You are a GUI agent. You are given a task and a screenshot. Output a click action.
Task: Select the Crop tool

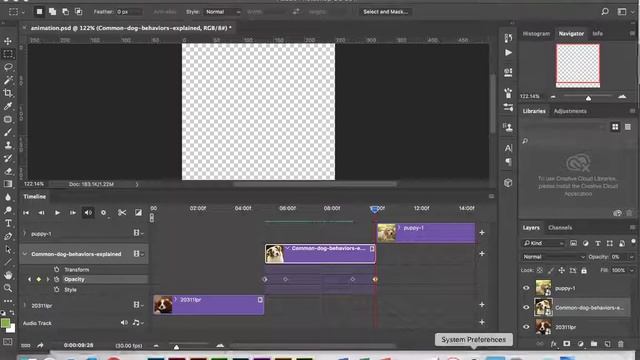pyautogui.click(x=8, y=93)
